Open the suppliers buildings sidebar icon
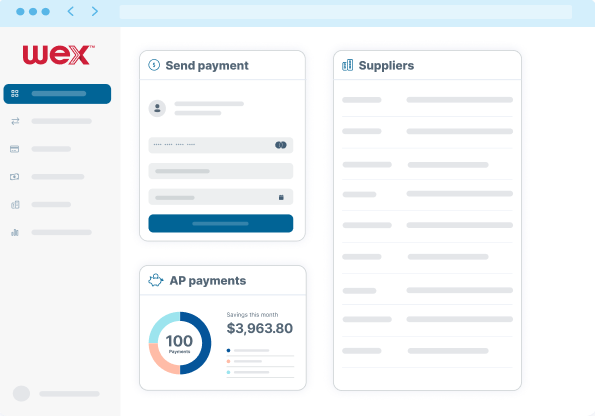 [15, 205]
